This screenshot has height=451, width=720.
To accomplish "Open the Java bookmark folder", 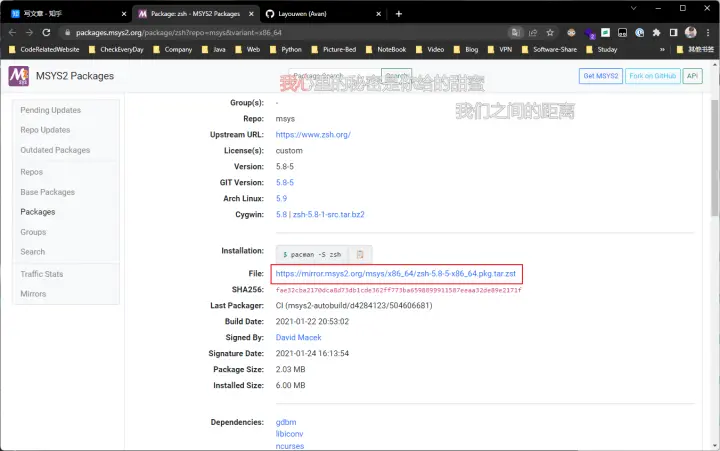I will coord(214,50).
